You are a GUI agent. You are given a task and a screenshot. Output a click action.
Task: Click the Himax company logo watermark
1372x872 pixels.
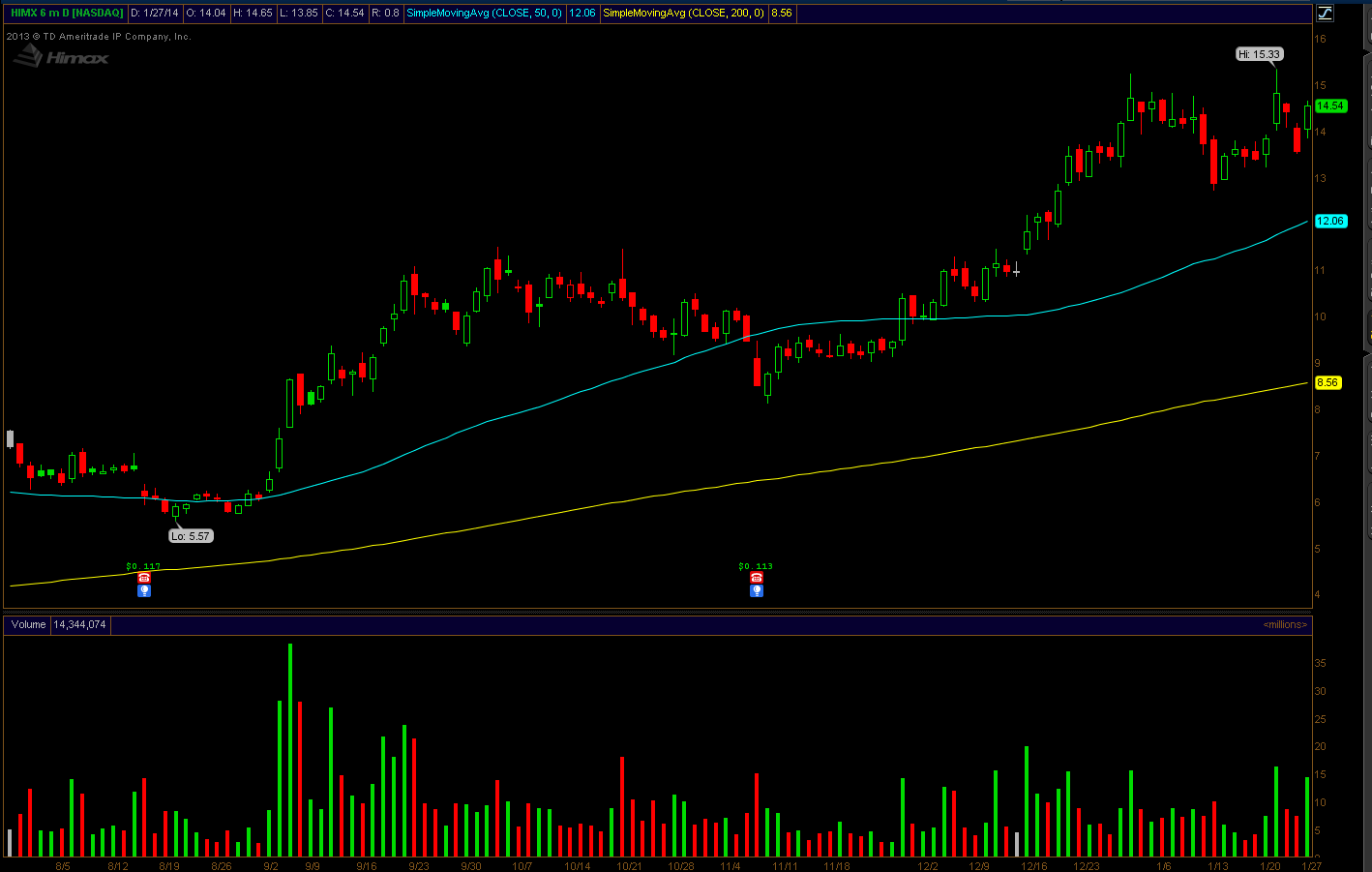point(62,58)
